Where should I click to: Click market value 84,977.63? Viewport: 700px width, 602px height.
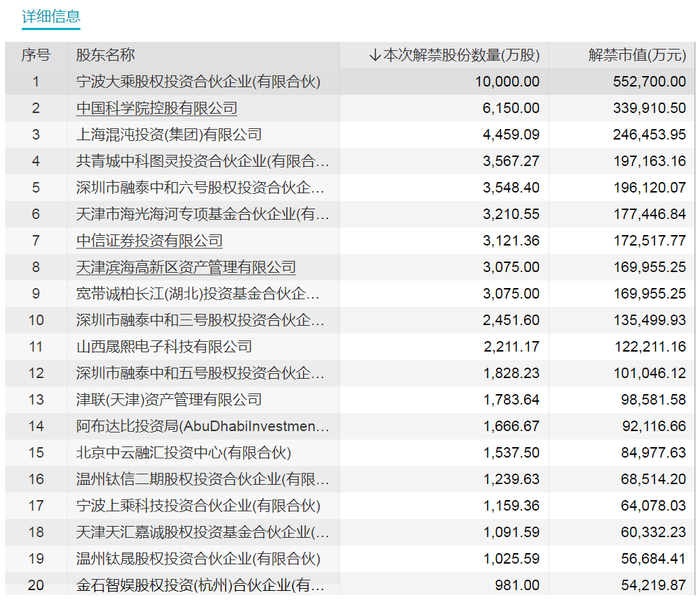pos(654,452)
